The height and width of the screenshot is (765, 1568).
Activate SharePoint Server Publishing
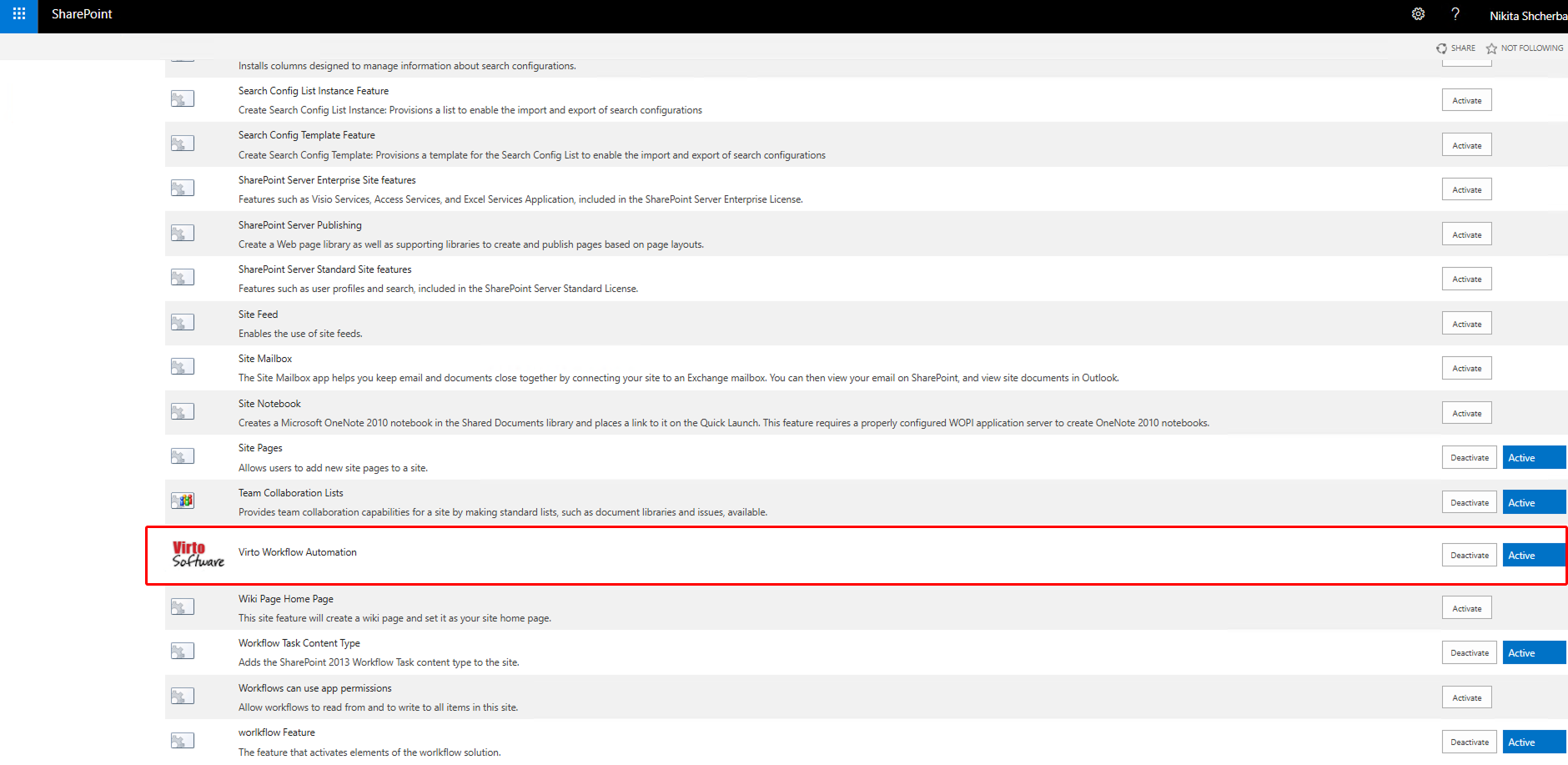tap(1466, 234)
